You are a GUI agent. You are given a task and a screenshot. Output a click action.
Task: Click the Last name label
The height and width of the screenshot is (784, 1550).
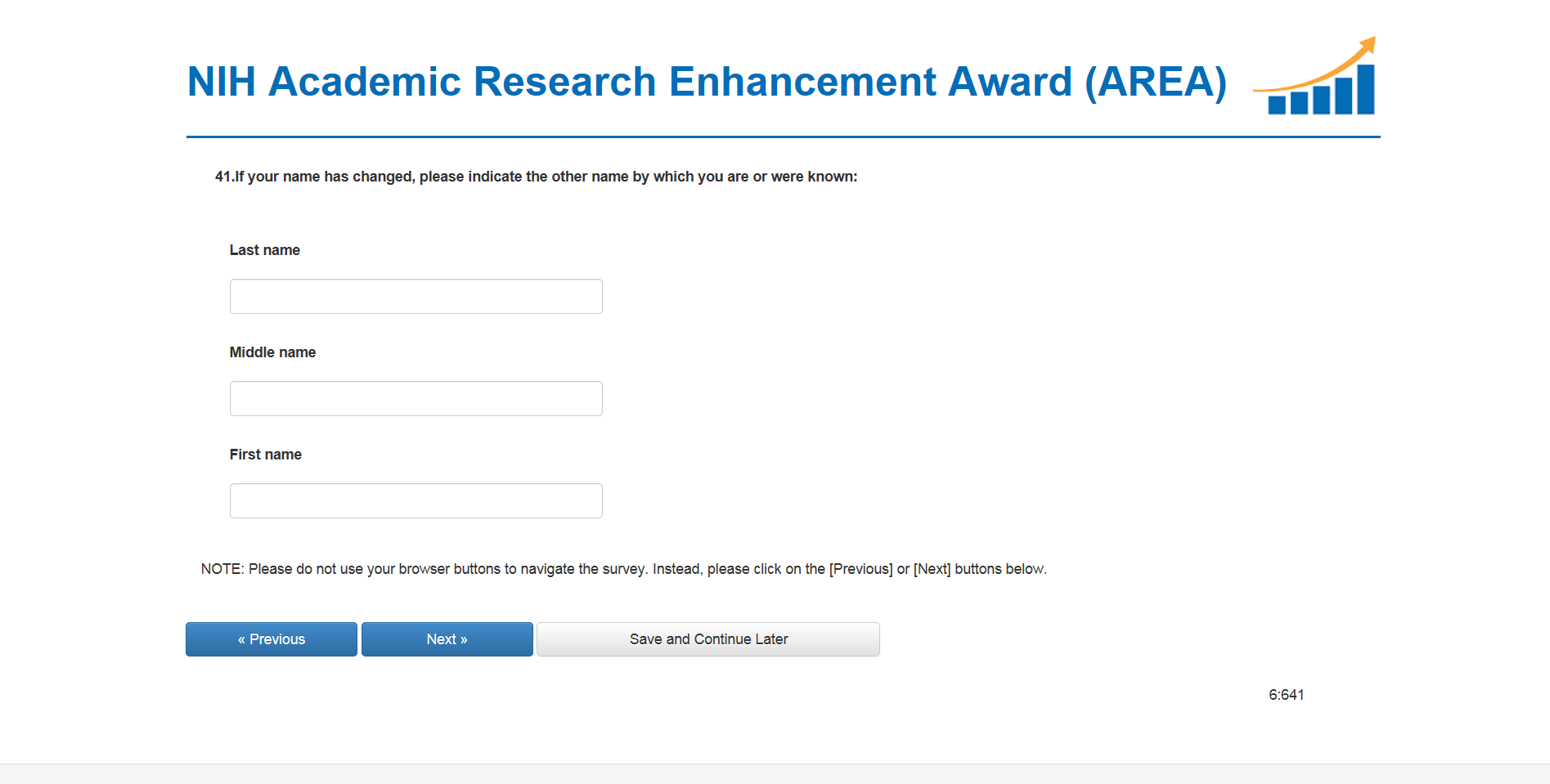tap(265, 250)
